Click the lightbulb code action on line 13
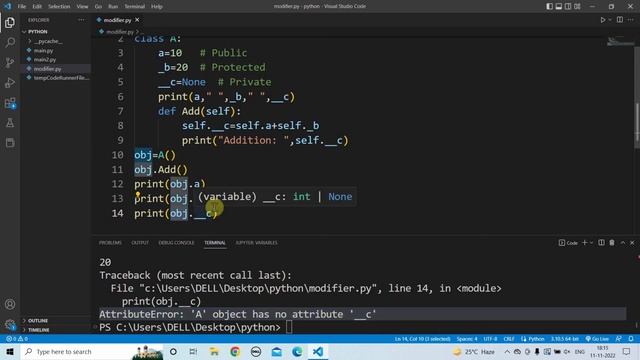 pos(138,195)
